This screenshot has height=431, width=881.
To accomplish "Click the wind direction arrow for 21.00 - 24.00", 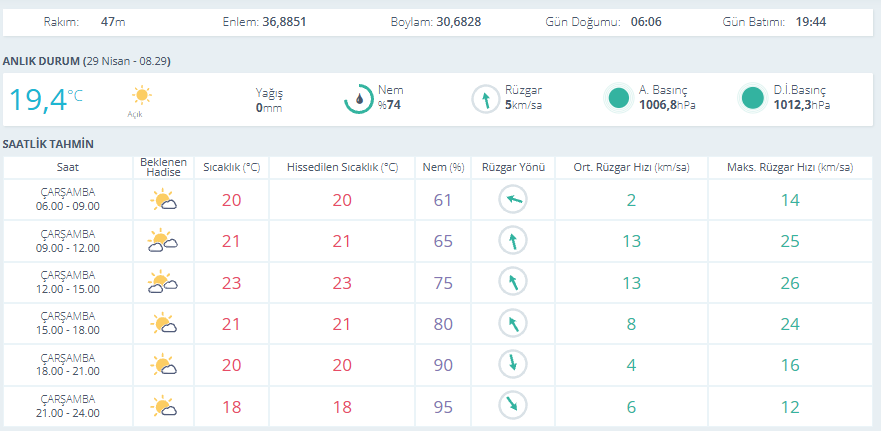I will 512,406.
